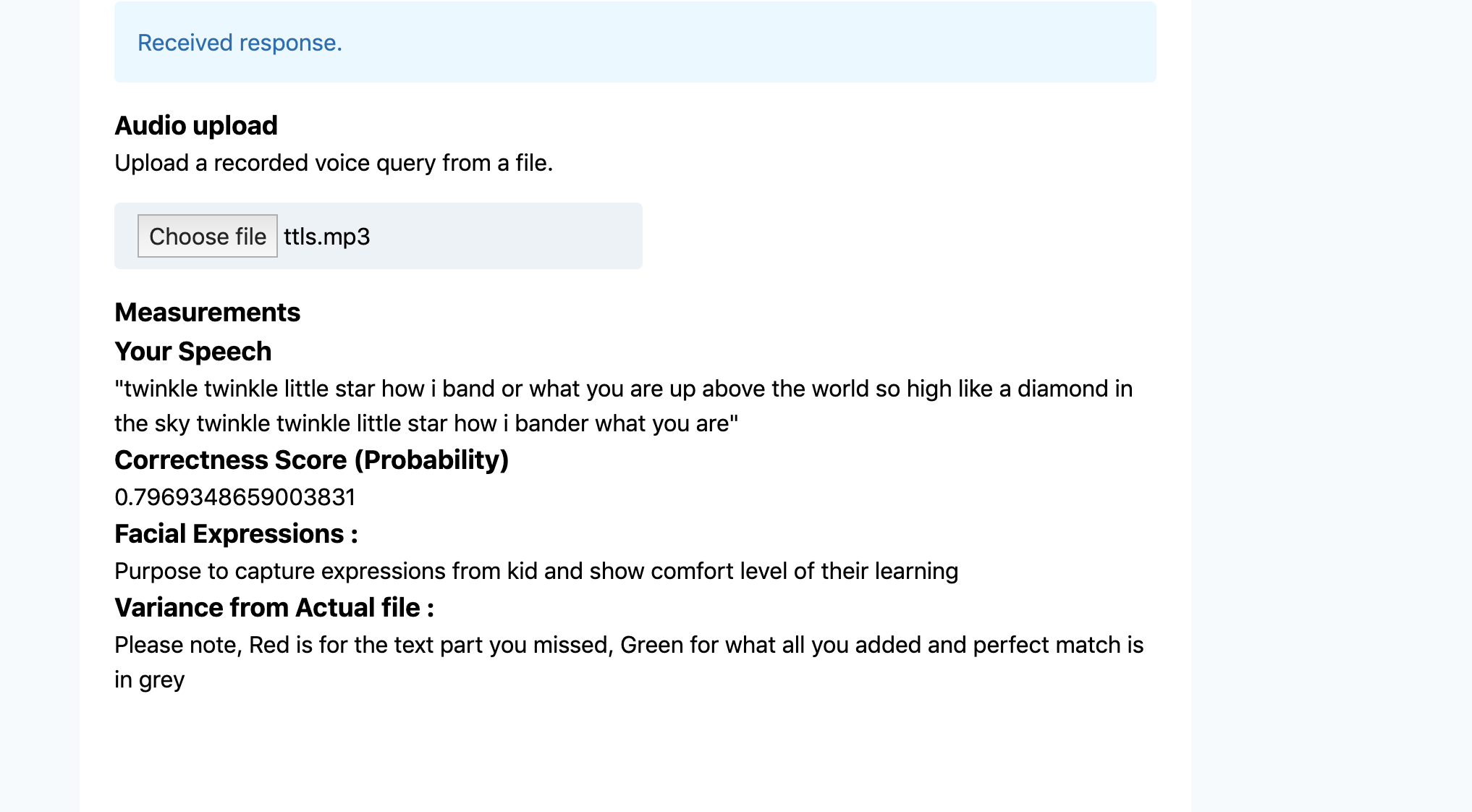1472x812 pixels.
Task: Click the Correctness Score heading
Action: click(x=311, y=460)
